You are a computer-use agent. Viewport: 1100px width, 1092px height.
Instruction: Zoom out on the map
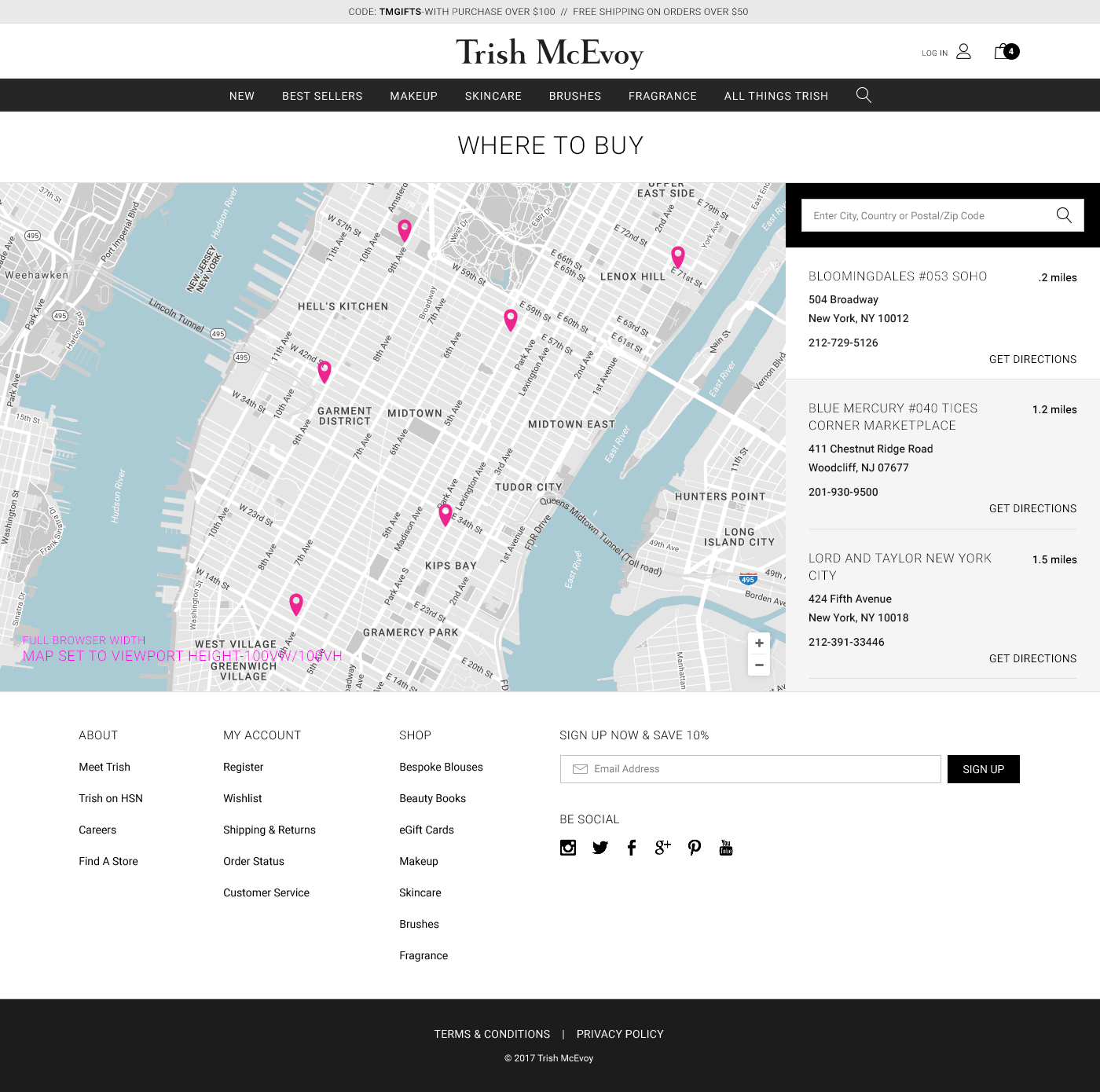point(759,665)
